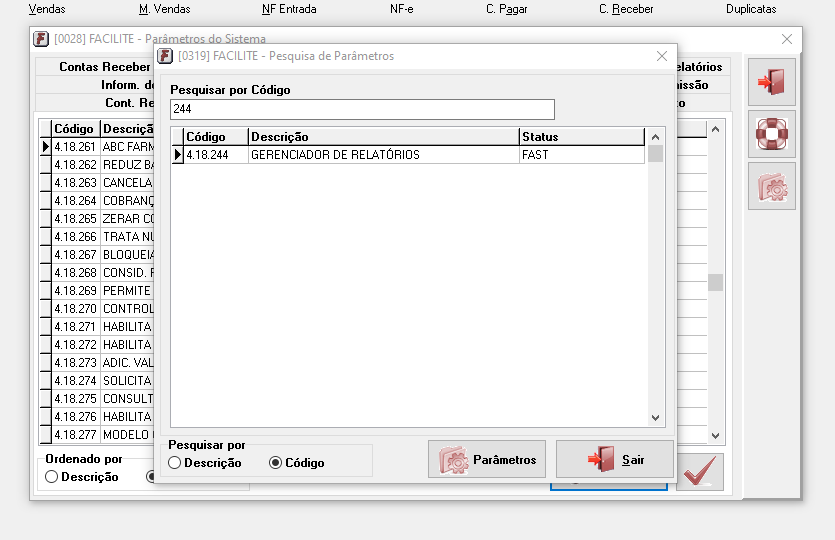Open the Duplicatas menu
This screenshot has width=835, height=540.
[x=751, y=9]
